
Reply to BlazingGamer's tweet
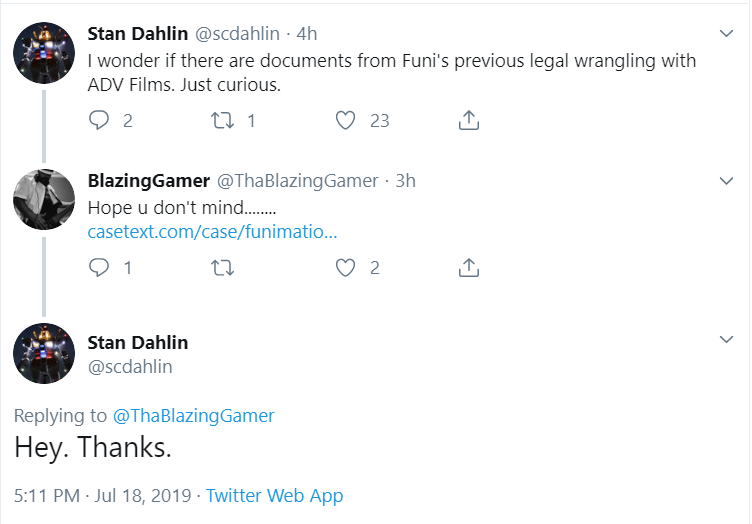99,268
